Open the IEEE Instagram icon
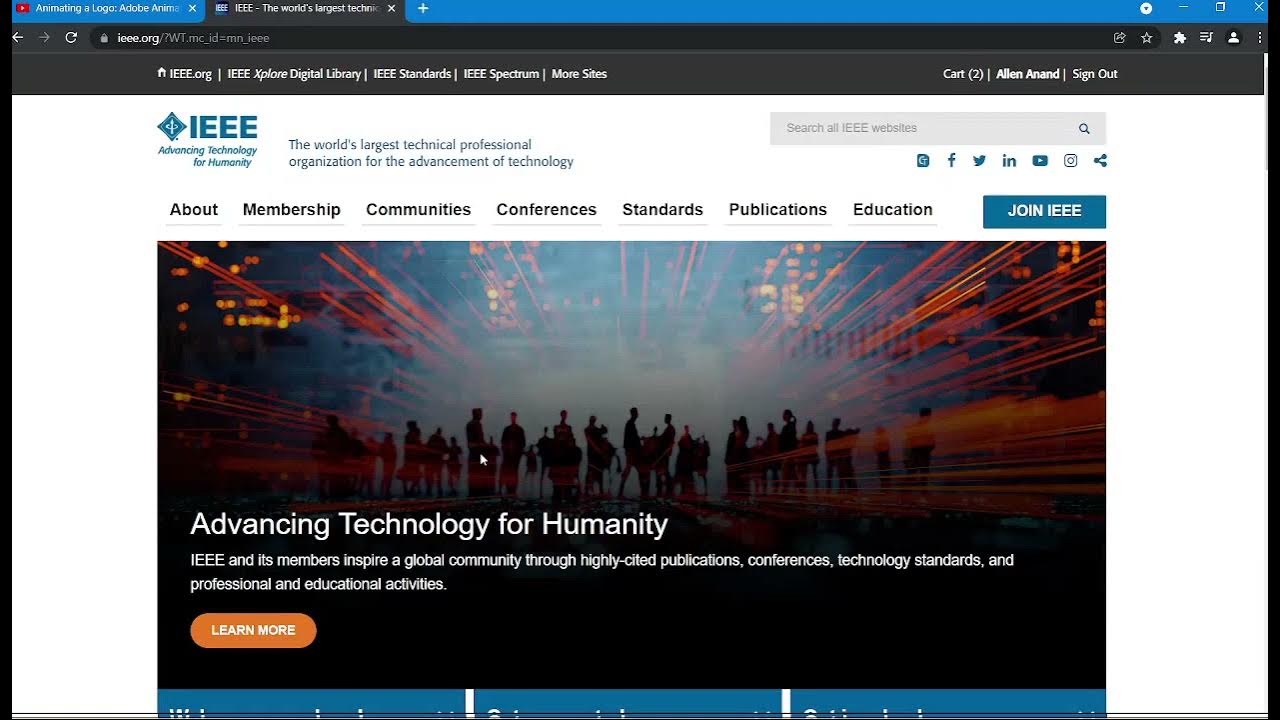Viewport: 1280px width, 720px height. pyautogui.click(x=1070, y=160)
